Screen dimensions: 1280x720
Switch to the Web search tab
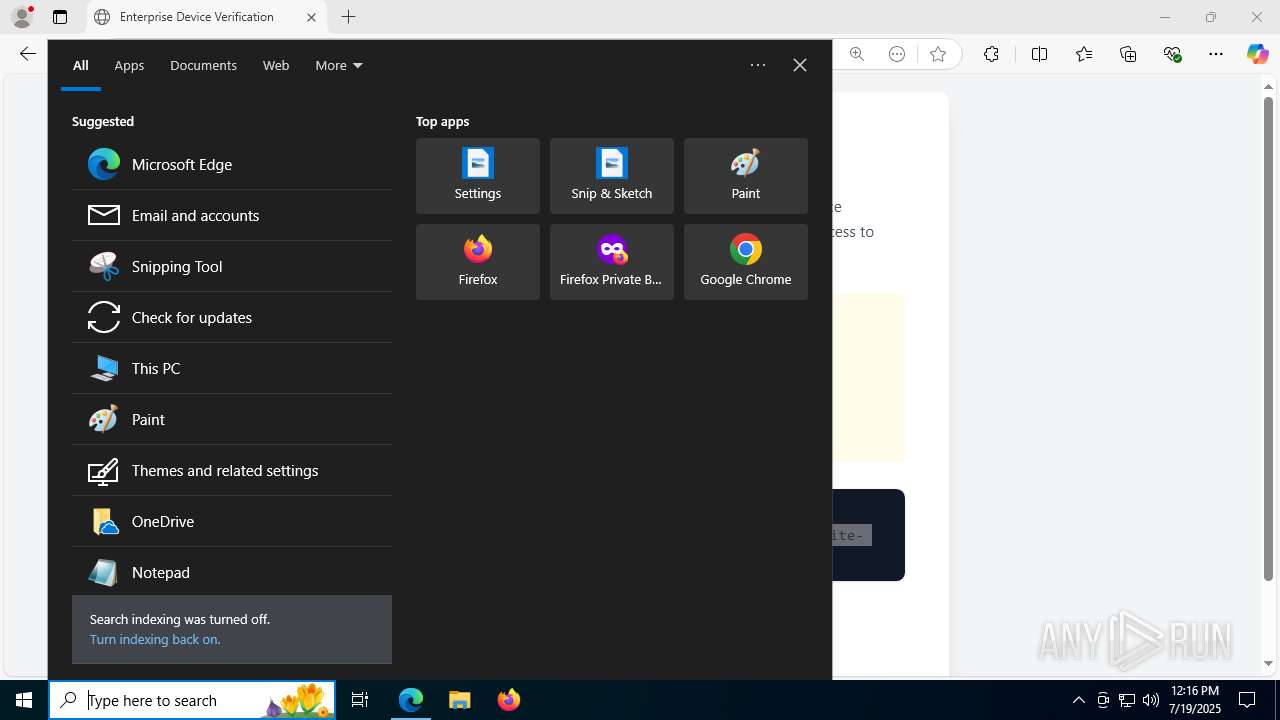click(276, 65)
